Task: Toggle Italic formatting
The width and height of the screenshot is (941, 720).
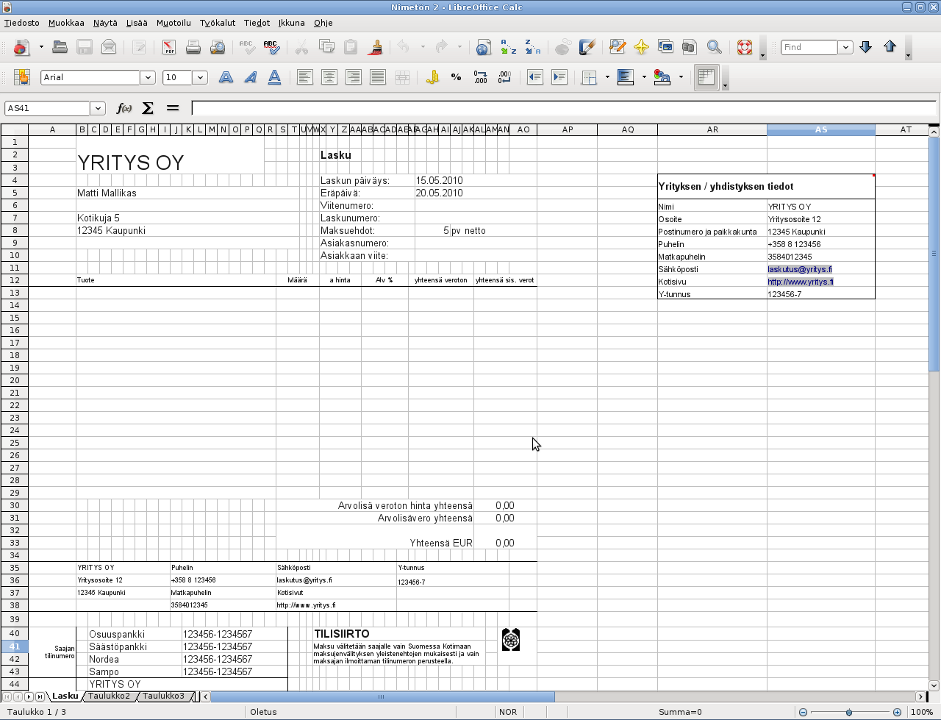Action: click(x=250, y=77)
